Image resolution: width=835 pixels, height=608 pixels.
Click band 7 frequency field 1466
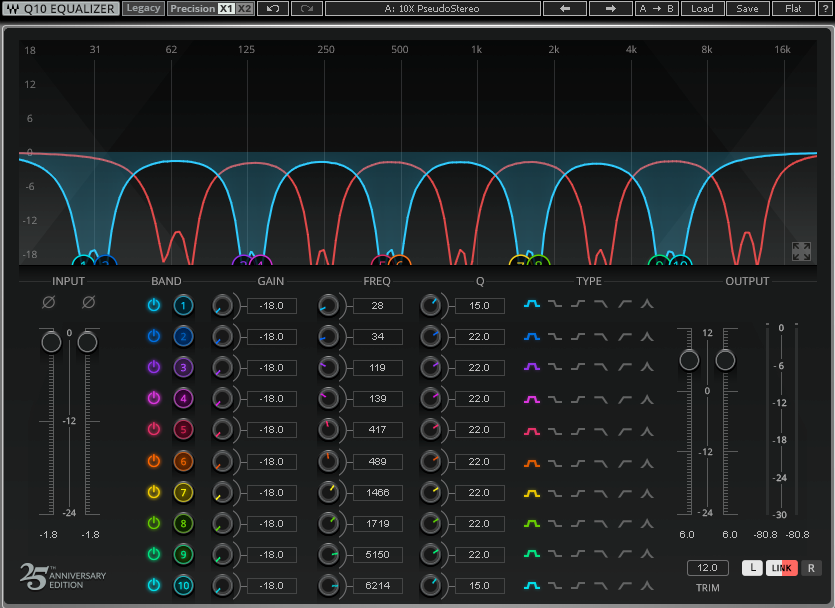tap(378, 492)
